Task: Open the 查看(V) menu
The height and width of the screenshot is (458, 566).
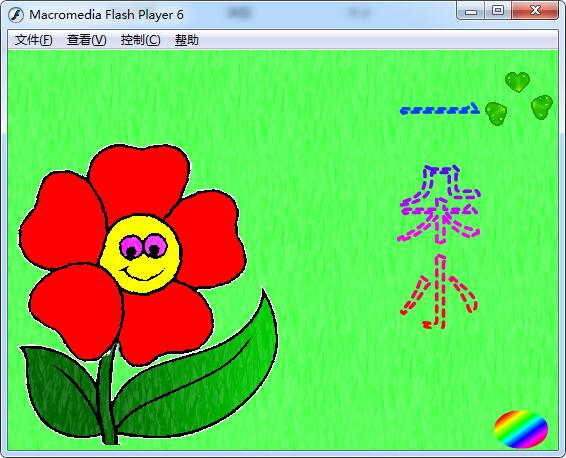Action: click(87, 40)
